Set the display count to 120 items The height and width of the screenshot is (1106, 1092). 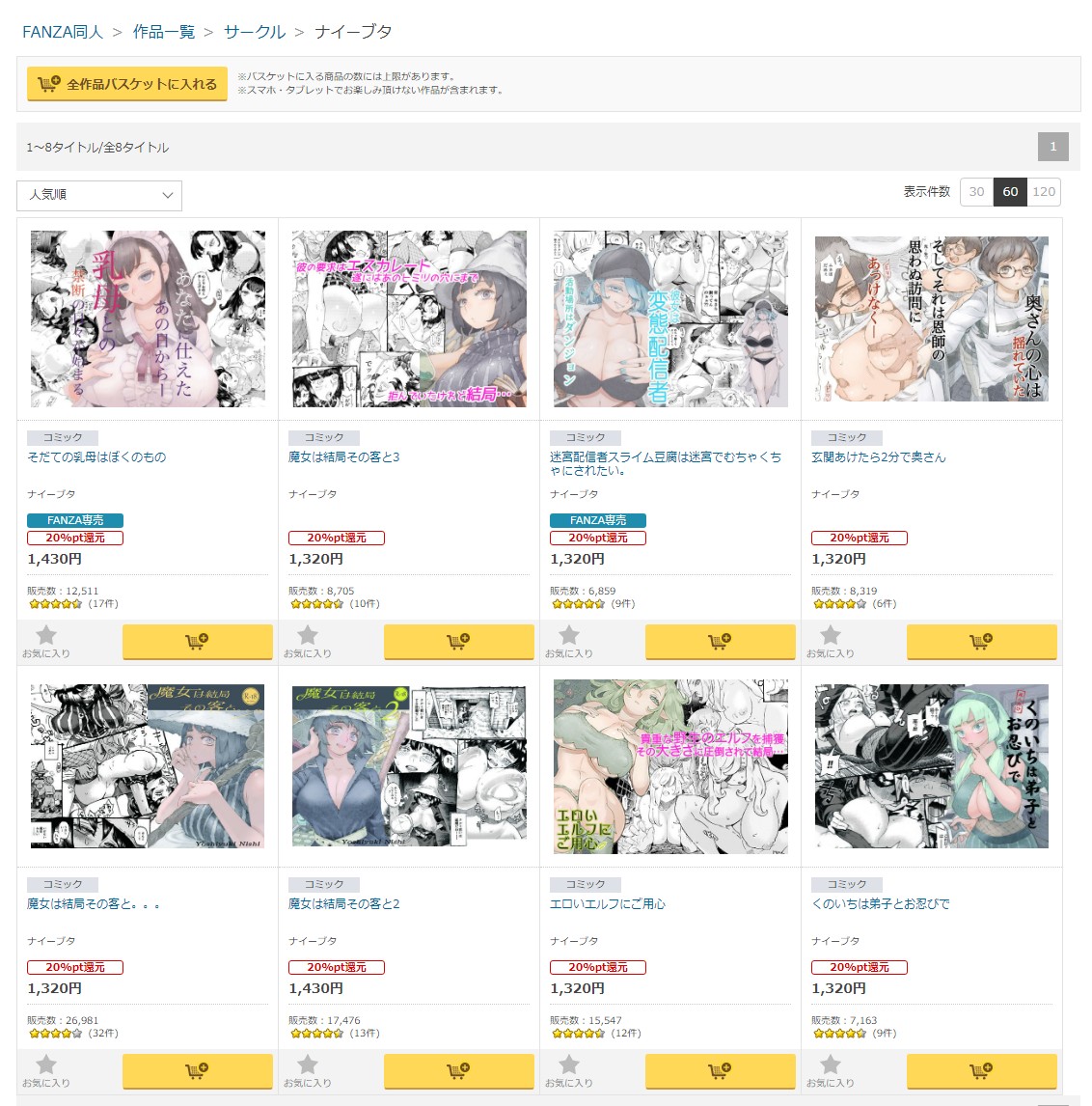coord(1044,192)
